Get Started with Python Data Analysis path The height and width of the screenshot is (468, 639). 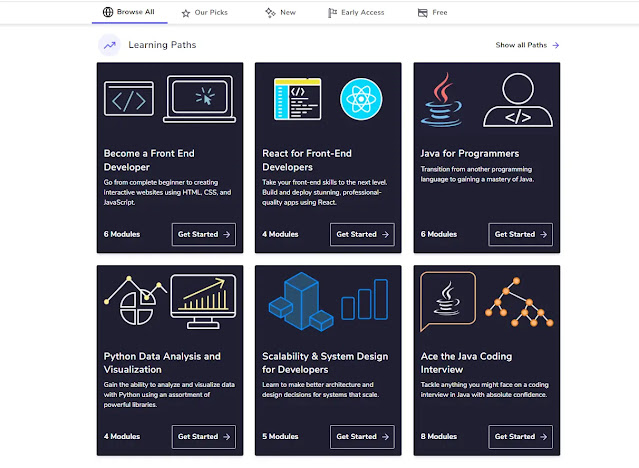click(204, 437)
